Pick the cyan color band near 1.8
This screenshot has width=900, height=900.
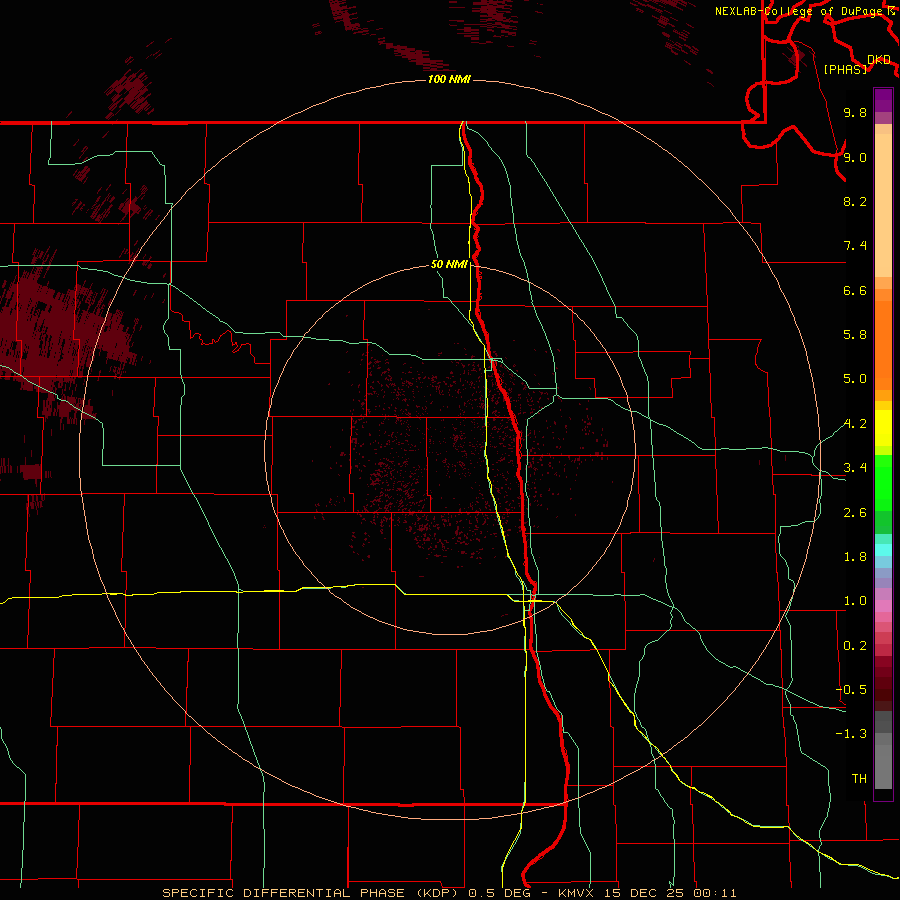883,550
